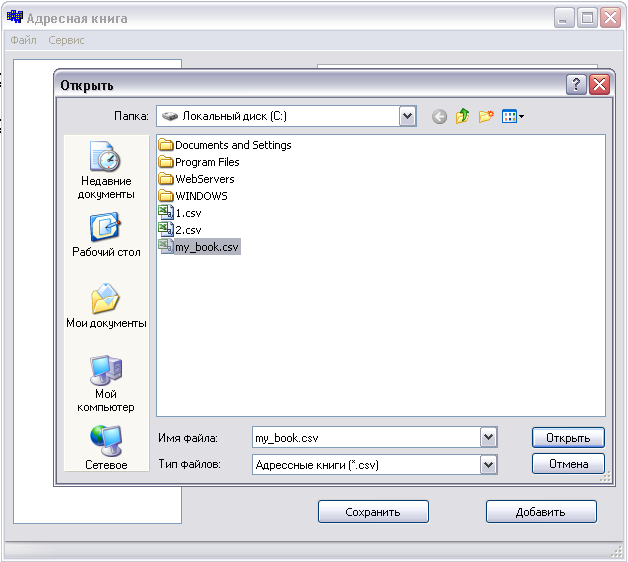Select the WebServers folder
The width and height of the screenshot is (628, 562).
[x=196, y=179]
